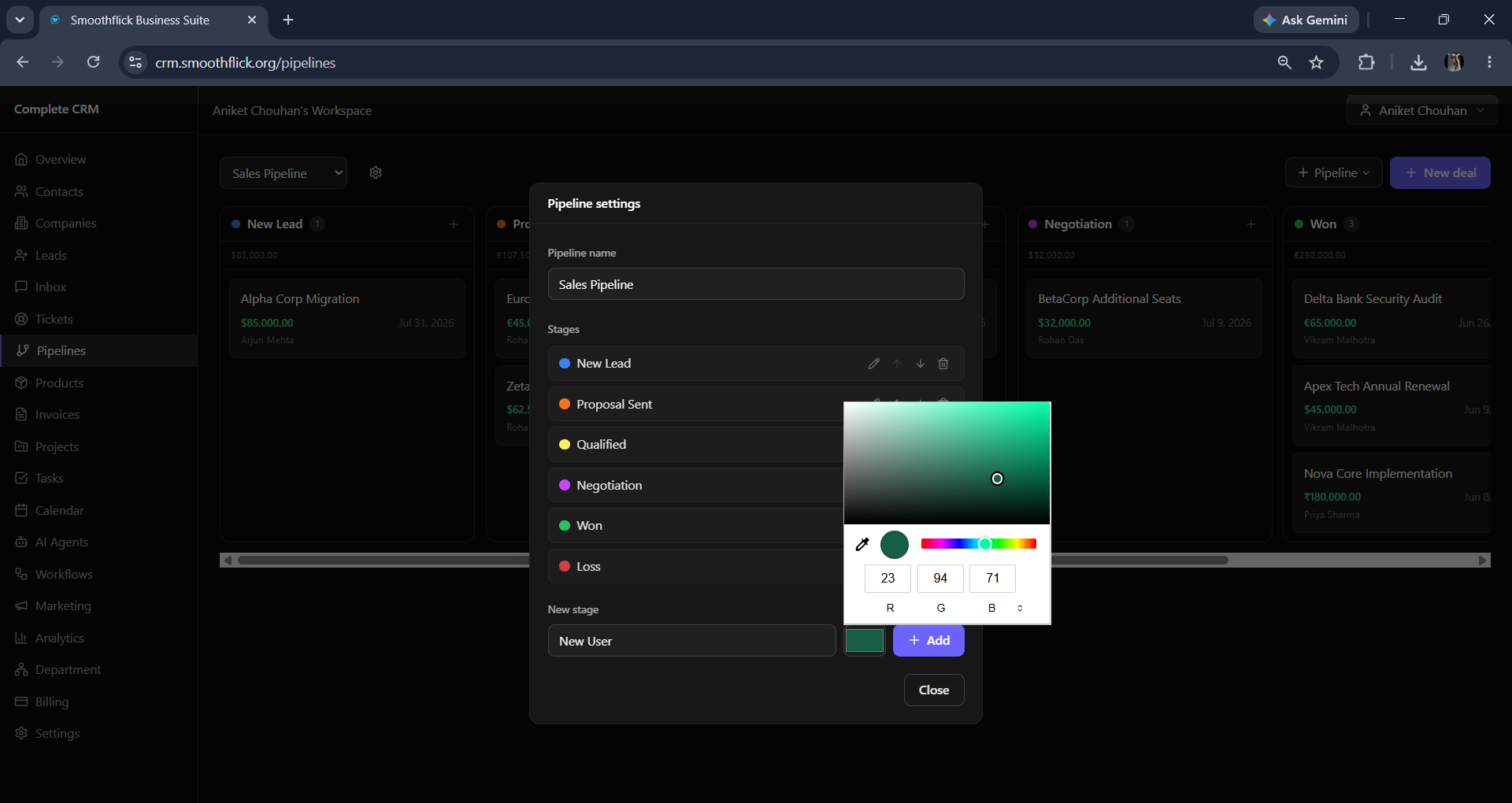Edit the blue B value field
Viewport: 1512px width, 803px height.
(992, 579)
